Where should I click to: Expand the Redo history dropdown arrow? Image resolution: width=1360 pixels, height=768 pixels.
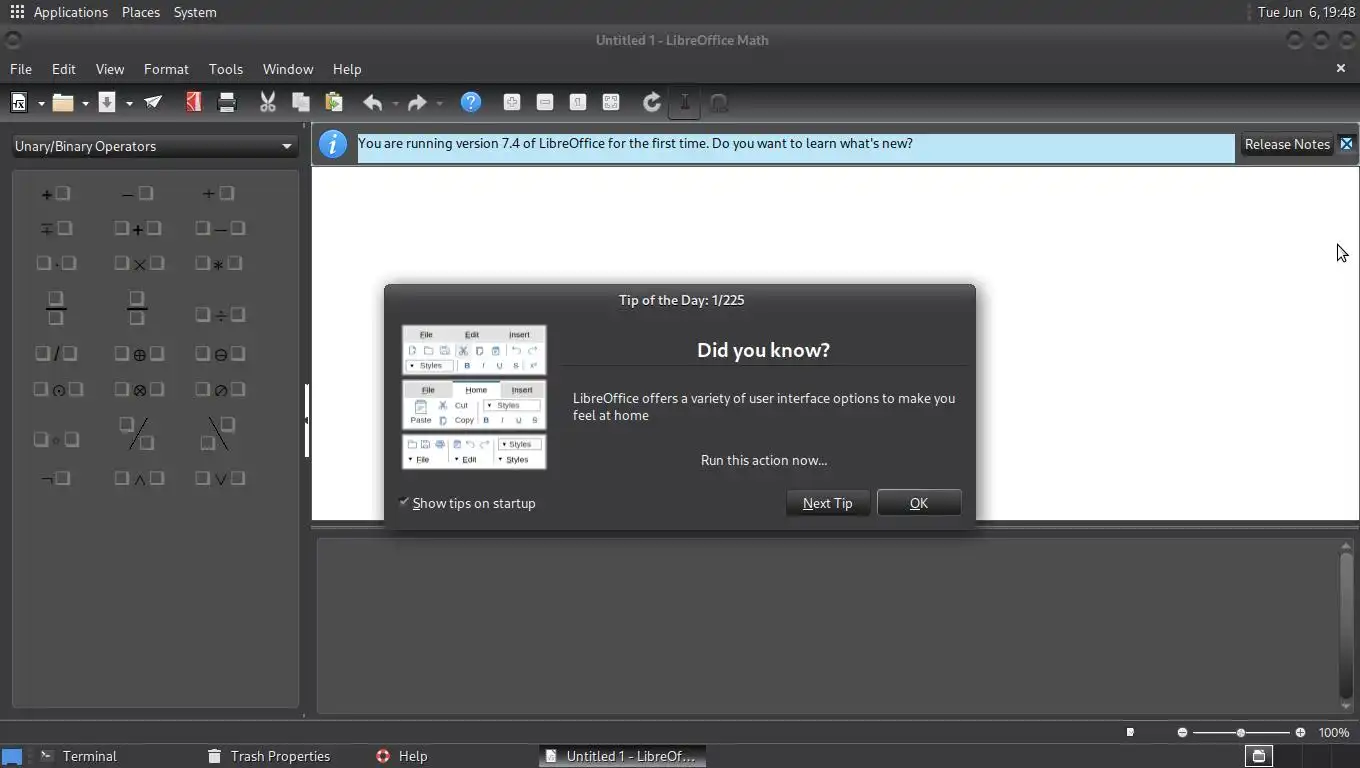click(x=439, y=103)
